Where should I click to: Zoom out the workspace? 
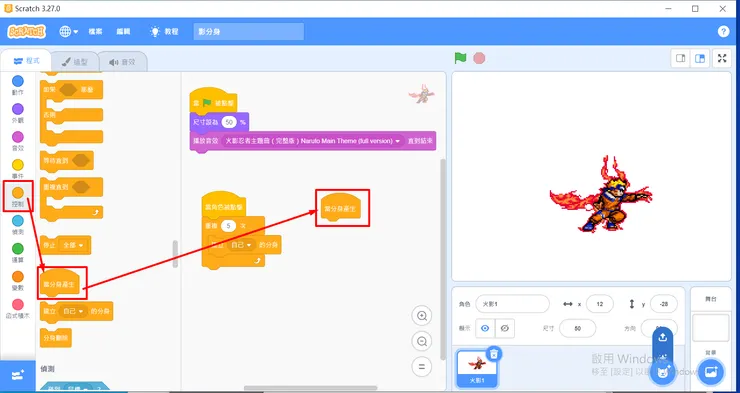[x=422, y=341]
